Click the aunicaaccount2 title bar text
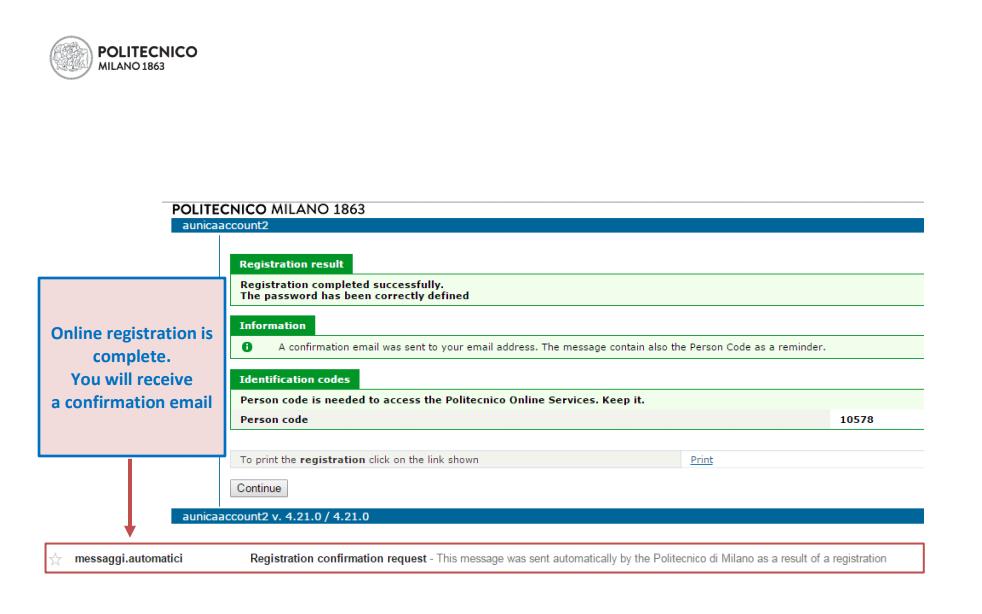Image resolution: width=982 pixels, height=614 pixels. tap(225, 226)
